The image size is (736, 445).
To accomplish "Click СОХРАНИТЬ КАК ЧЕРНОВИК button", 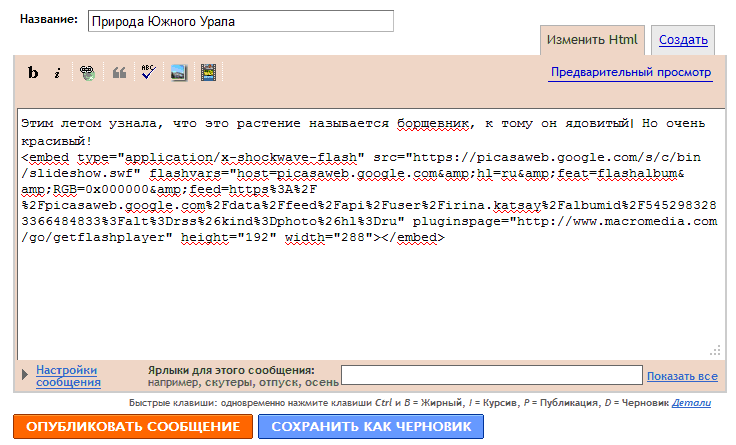I will 371,427.
